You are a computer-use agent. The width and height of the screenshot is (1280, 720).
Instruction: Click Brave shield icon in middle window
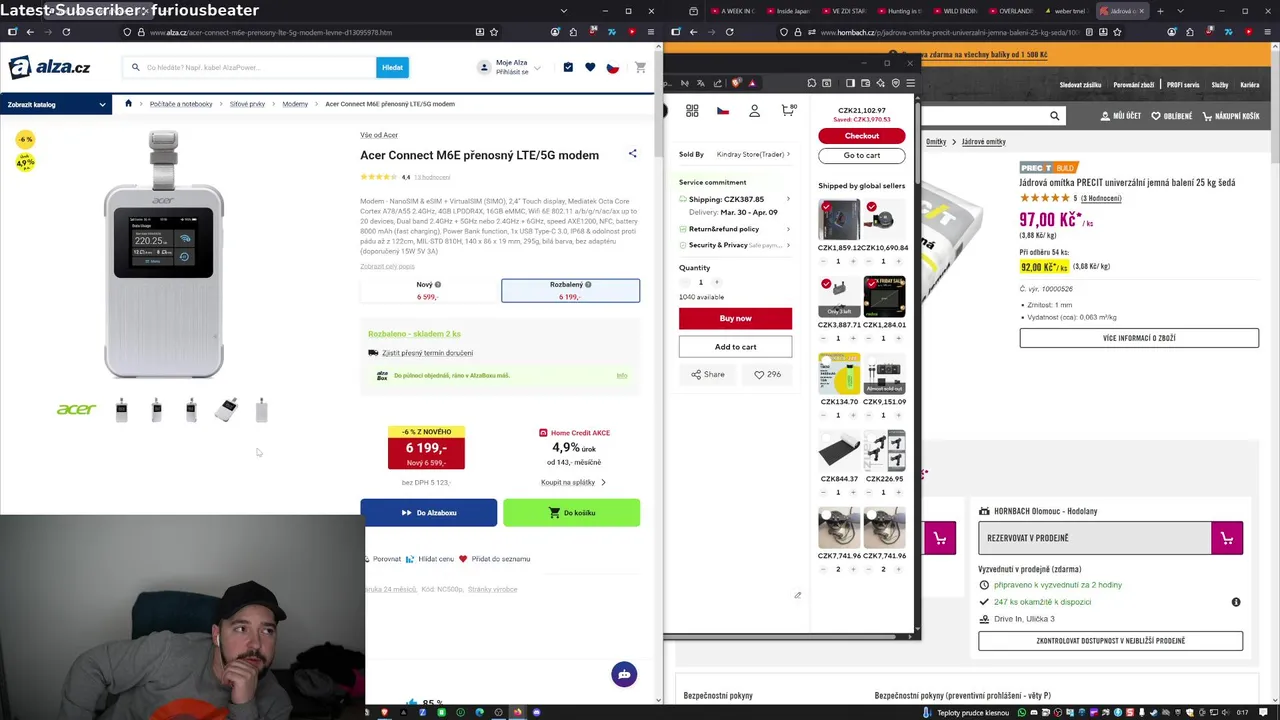[737, 83]
